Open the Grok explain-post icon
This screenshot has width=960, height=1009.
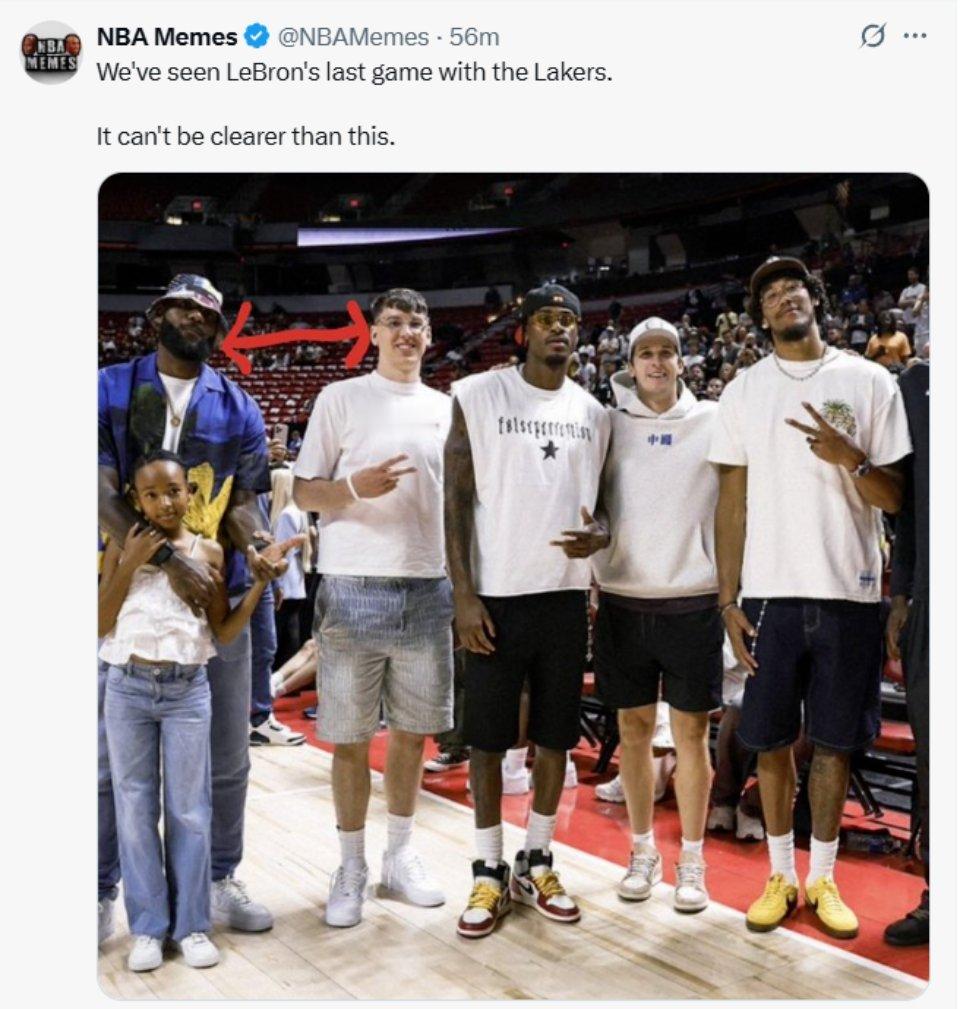coord(872,35)
